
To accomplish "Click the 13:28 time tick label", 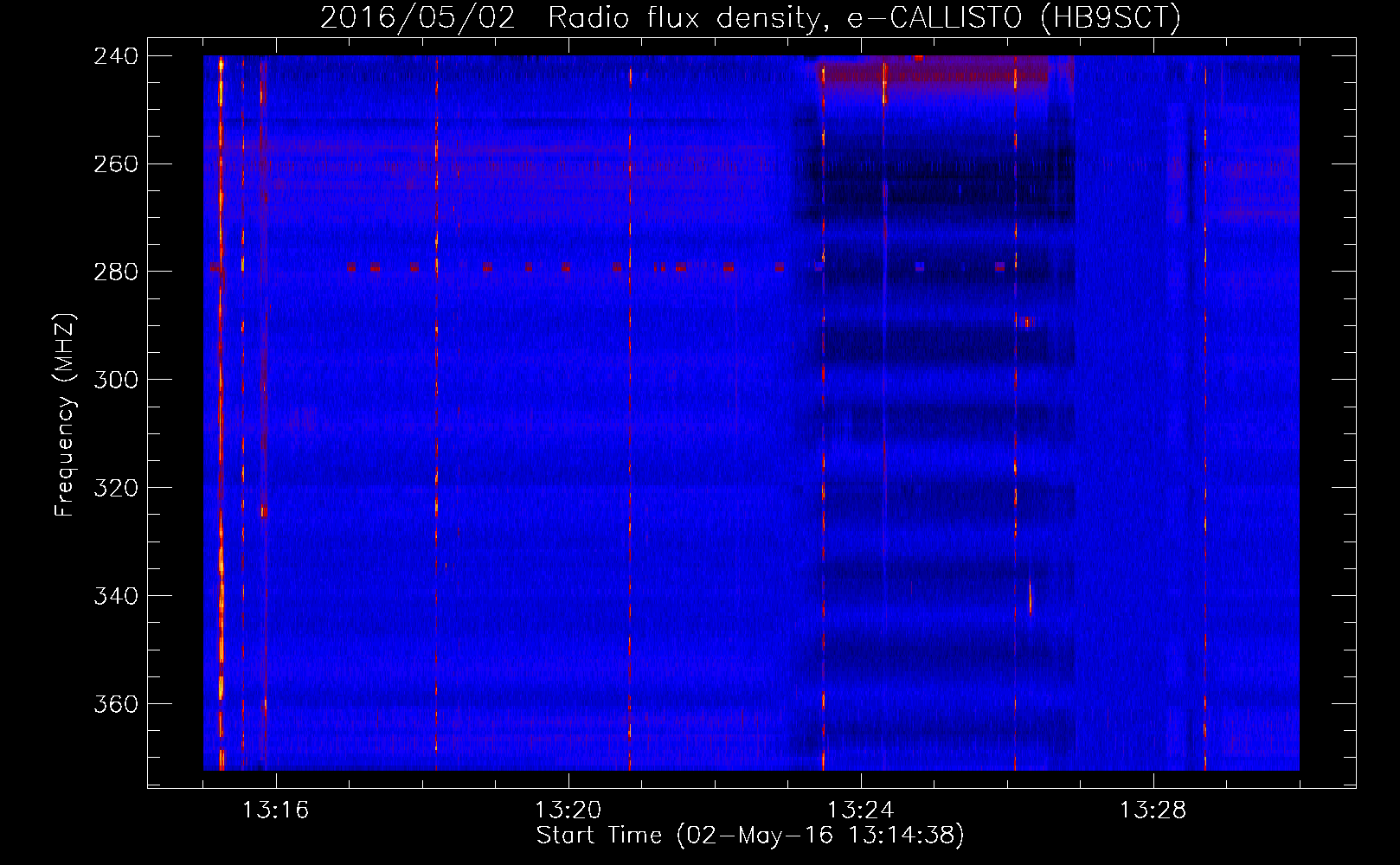I will coord(1153,811).
